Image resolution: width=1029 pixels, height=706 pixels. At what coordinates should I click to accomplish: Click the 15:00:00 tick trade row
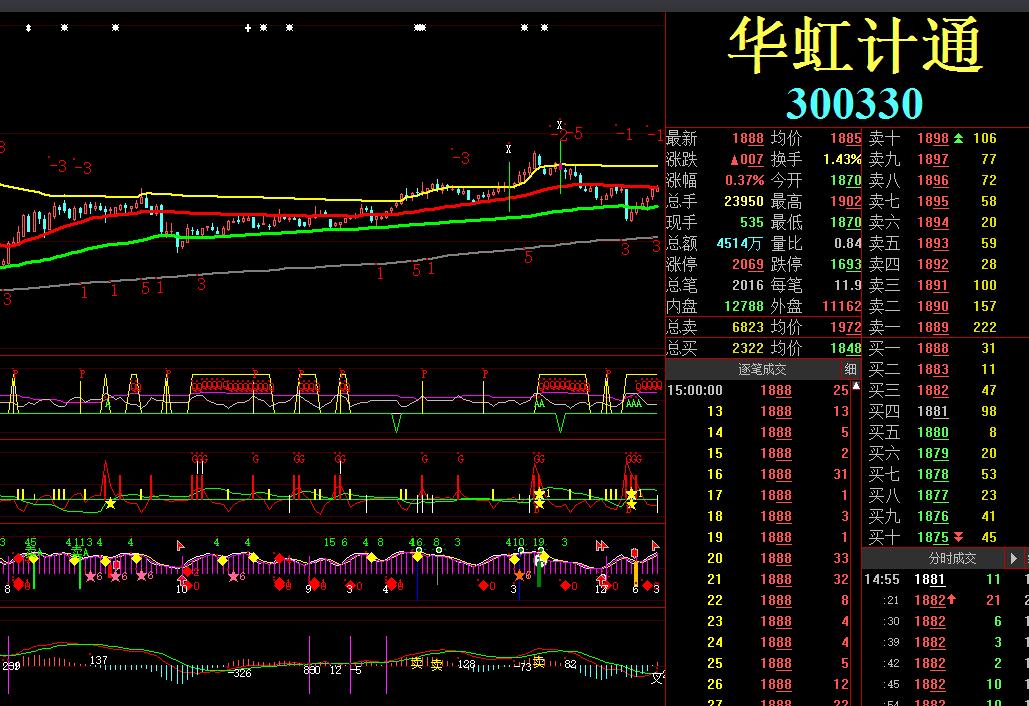[758, 390]
